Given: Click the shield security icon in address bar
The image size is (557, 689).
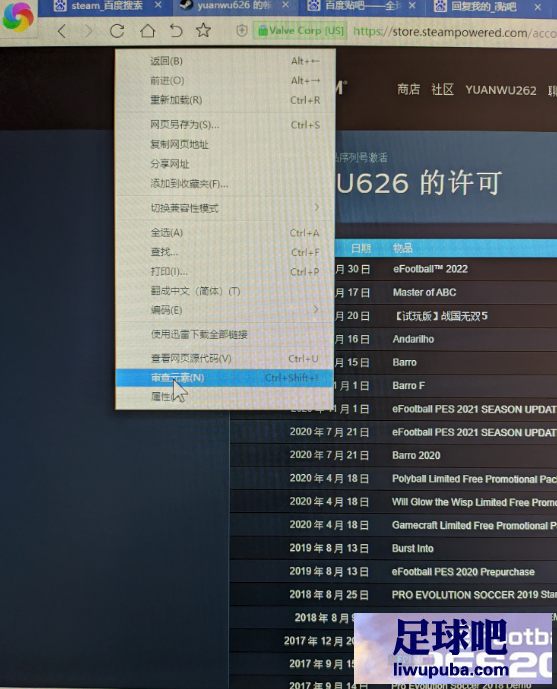Looking at the screenshot, I should (242, 30).
